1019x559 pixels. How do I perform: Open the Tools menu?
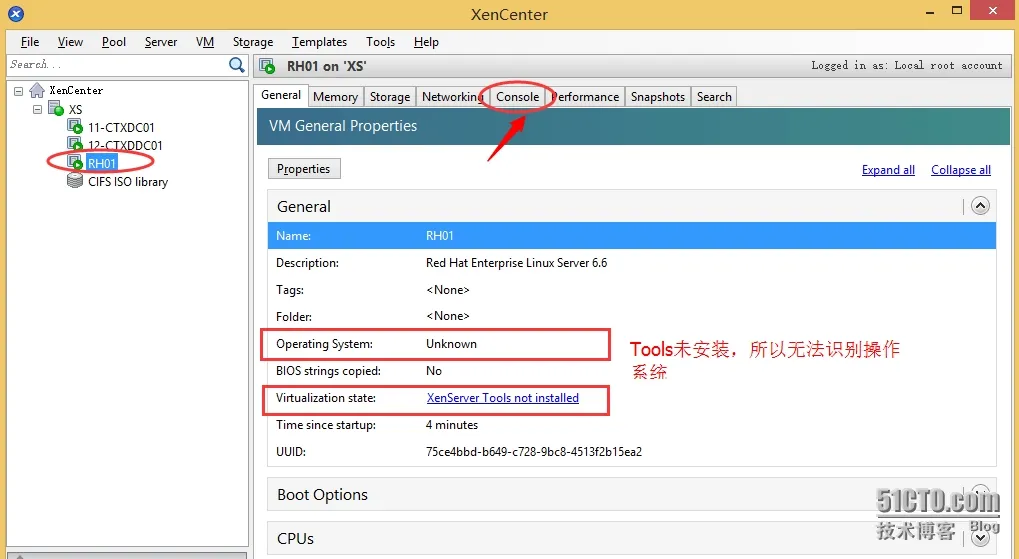coord(380,42)
